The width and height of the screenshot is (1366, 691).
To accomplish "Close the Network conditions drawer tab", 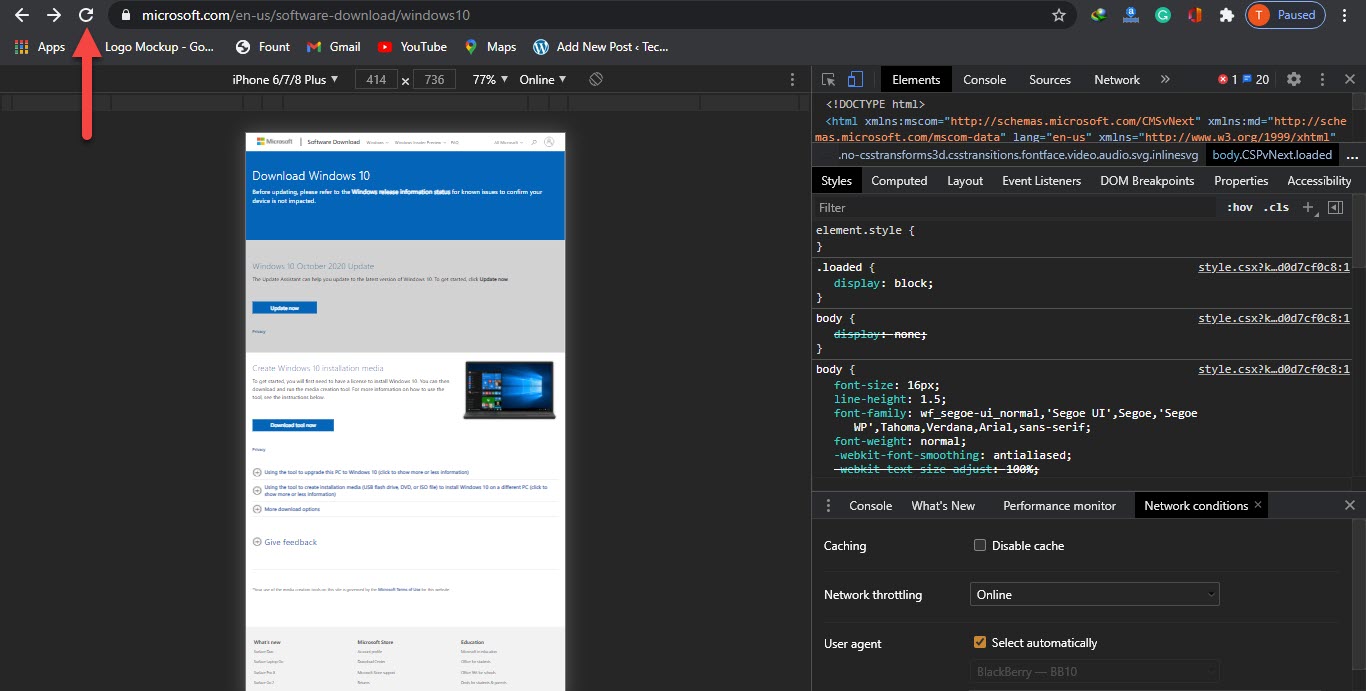I will [x=1258, y=505].
